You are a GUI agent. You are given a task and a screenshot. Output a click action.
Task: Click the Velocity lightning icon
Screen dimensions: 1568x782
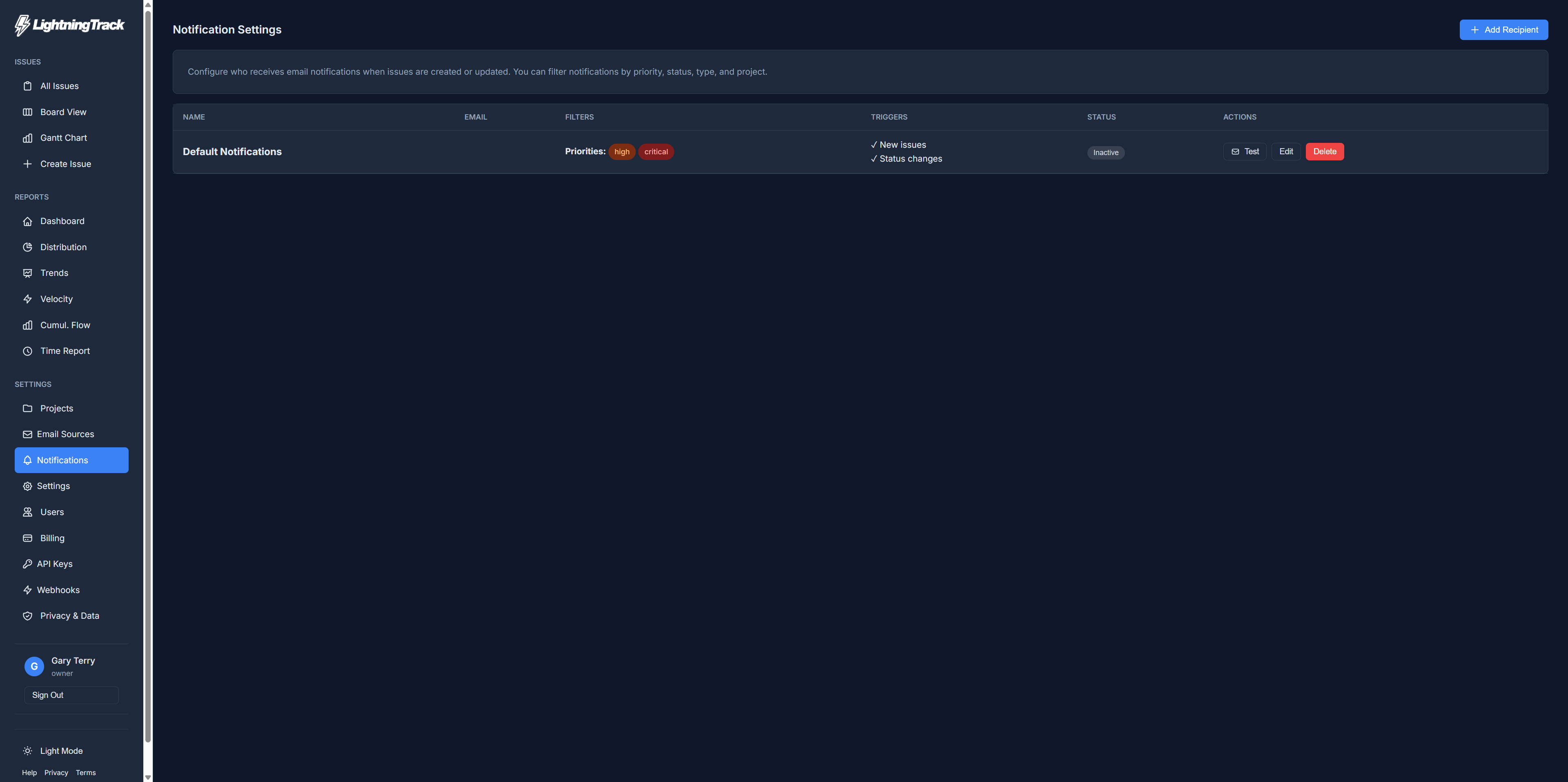(x=27, y=299)
